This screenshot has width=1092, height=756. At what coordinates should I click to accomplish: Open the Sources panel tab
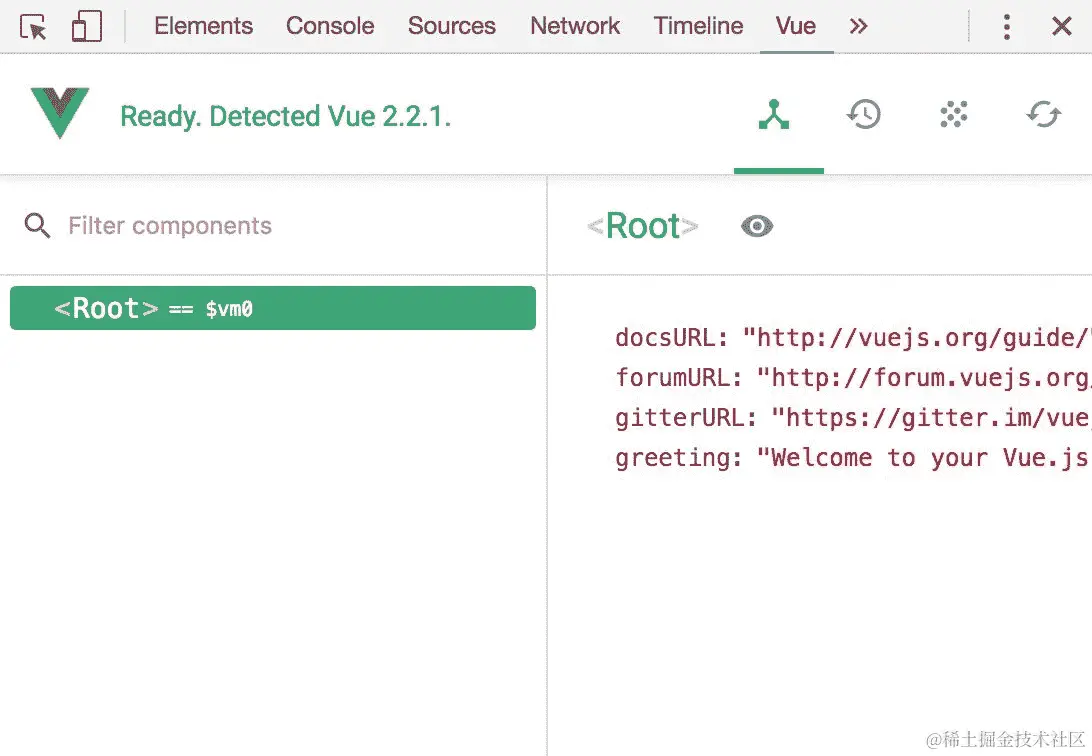(452, 26)
